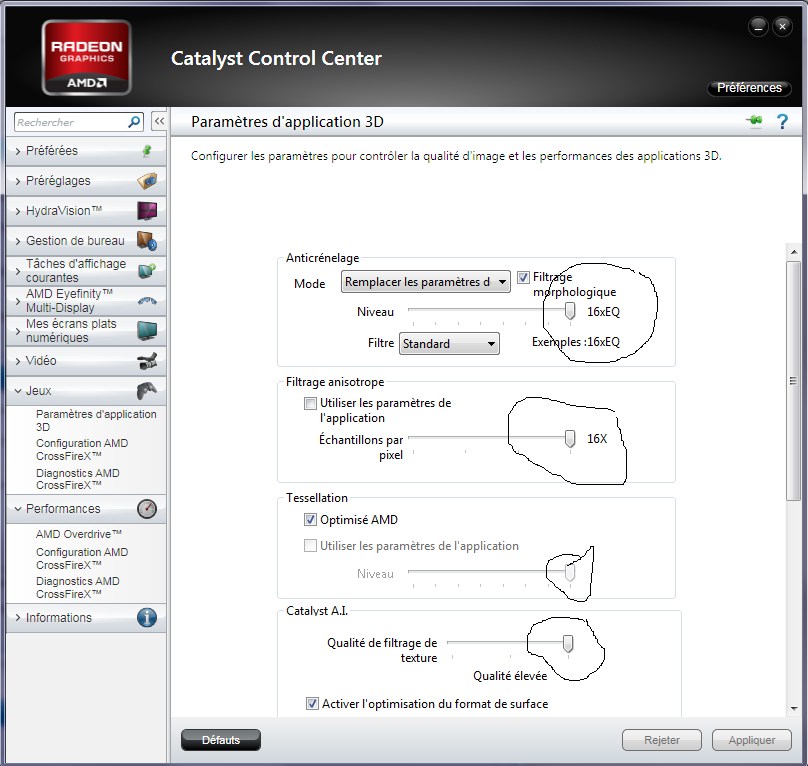Click the scrollbar down arrow

(x=793, y=709)
